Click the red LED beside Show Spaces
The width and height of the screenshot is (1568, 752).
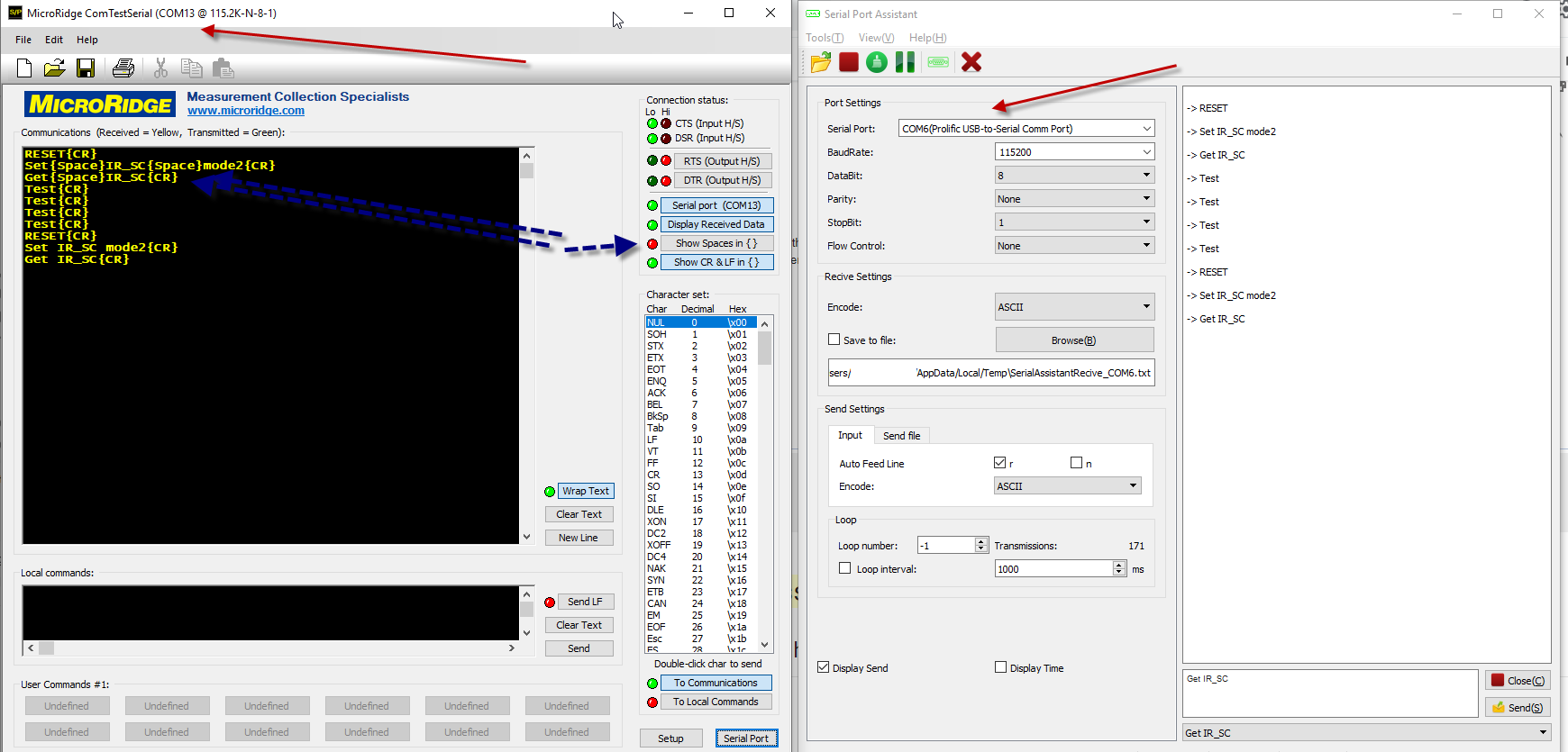click(x=652, y=244)
